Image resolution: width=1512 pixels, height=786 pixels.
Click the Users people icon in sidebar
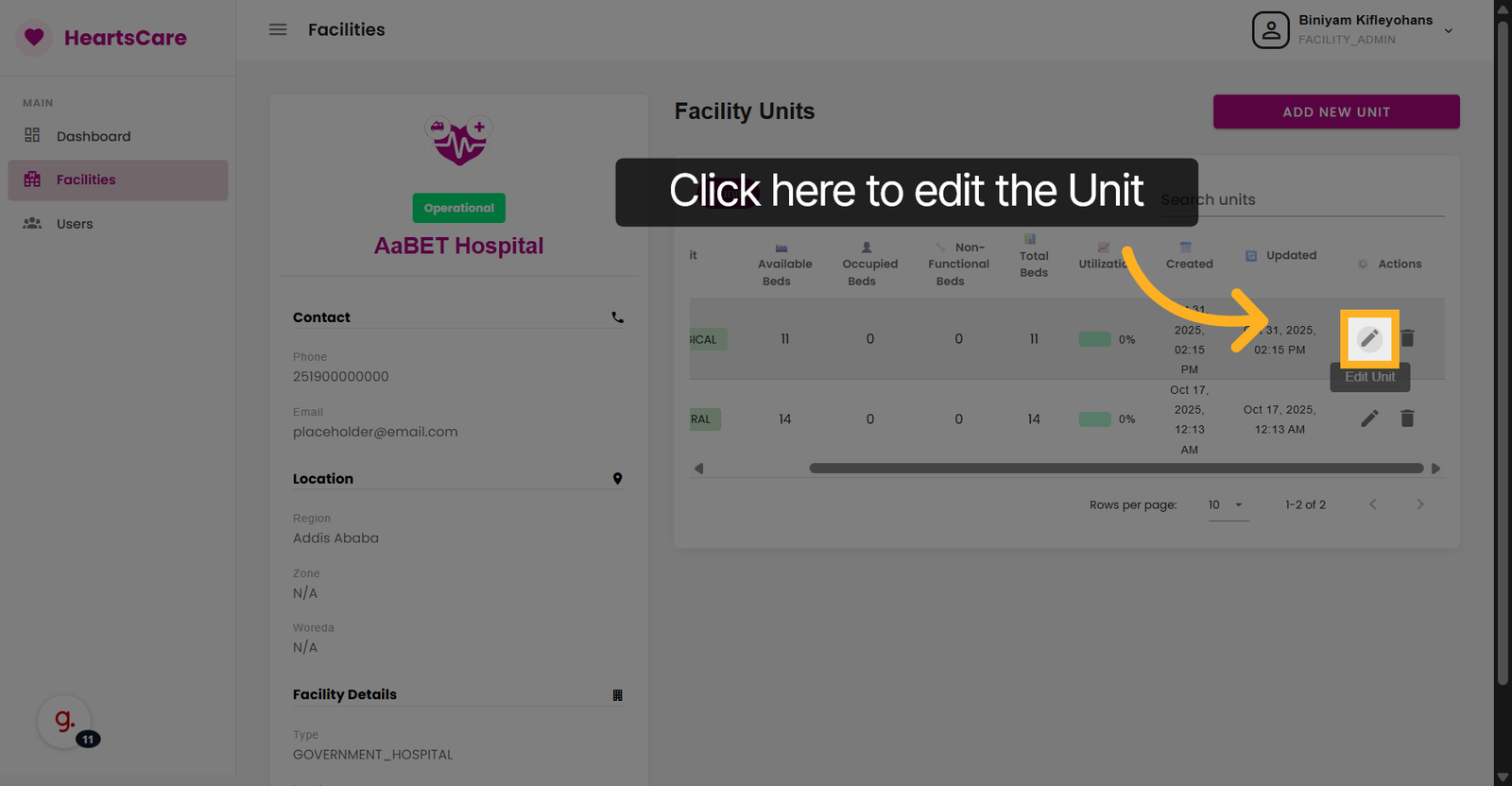pos(32,223)
